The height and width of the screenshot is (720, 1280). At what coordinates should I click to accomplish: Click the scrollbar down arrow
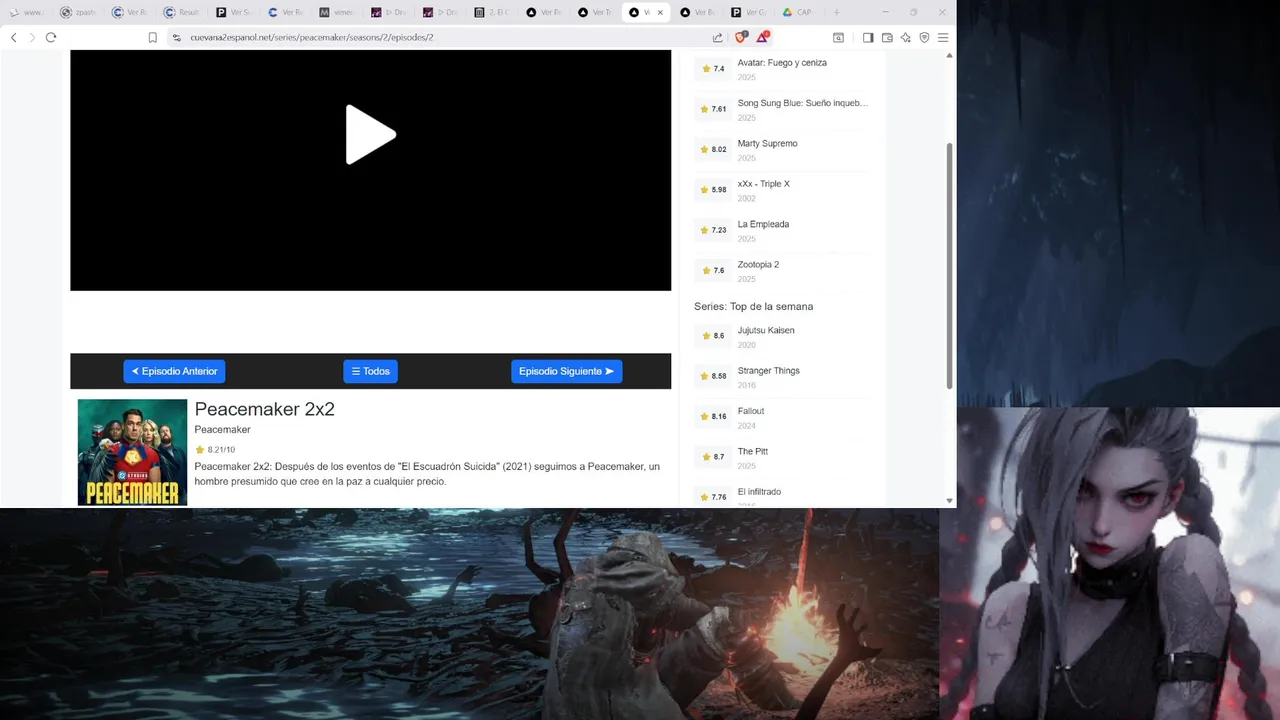click(949, 500)
